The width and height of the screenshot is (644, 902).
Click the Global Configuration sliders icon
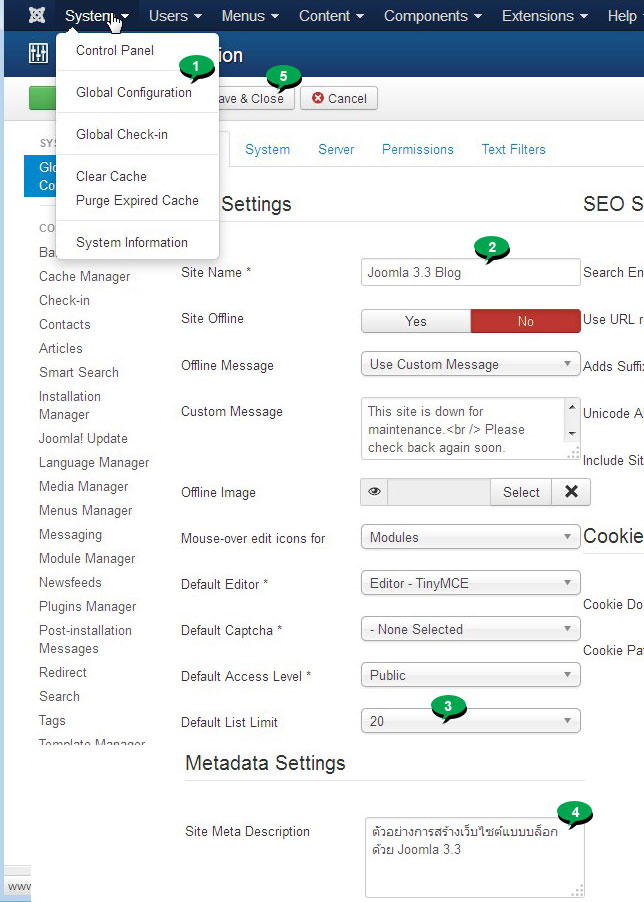click(39, 54)
